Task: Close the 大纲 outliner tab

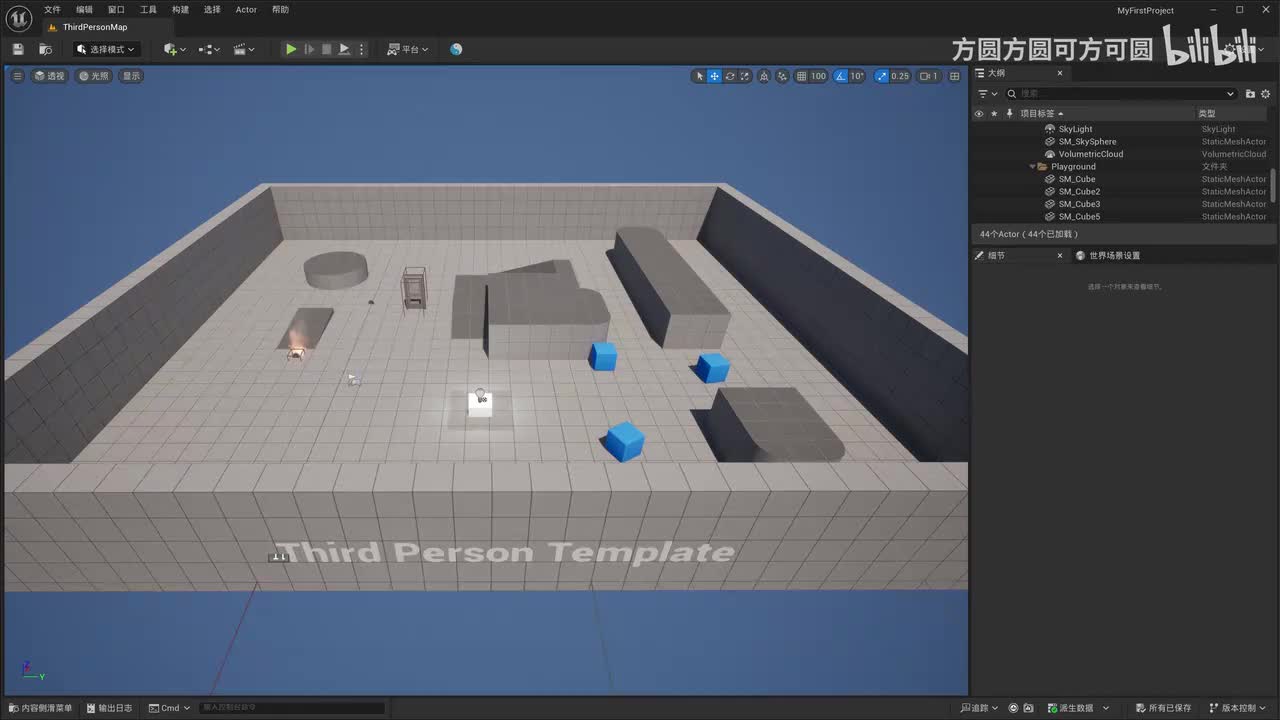Action: [x=1060, y=73]
